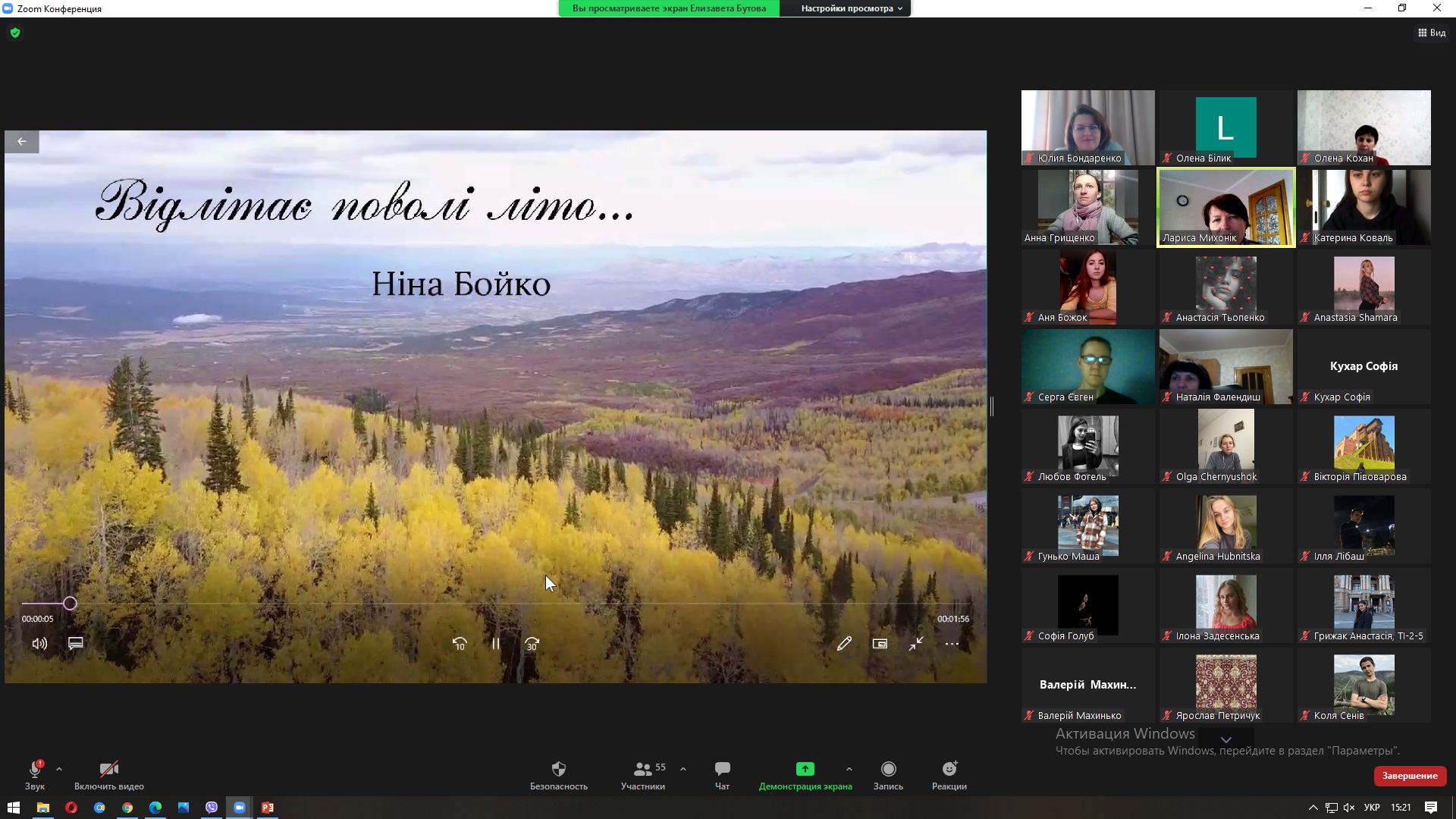Pause the playing video

point(495,644)
